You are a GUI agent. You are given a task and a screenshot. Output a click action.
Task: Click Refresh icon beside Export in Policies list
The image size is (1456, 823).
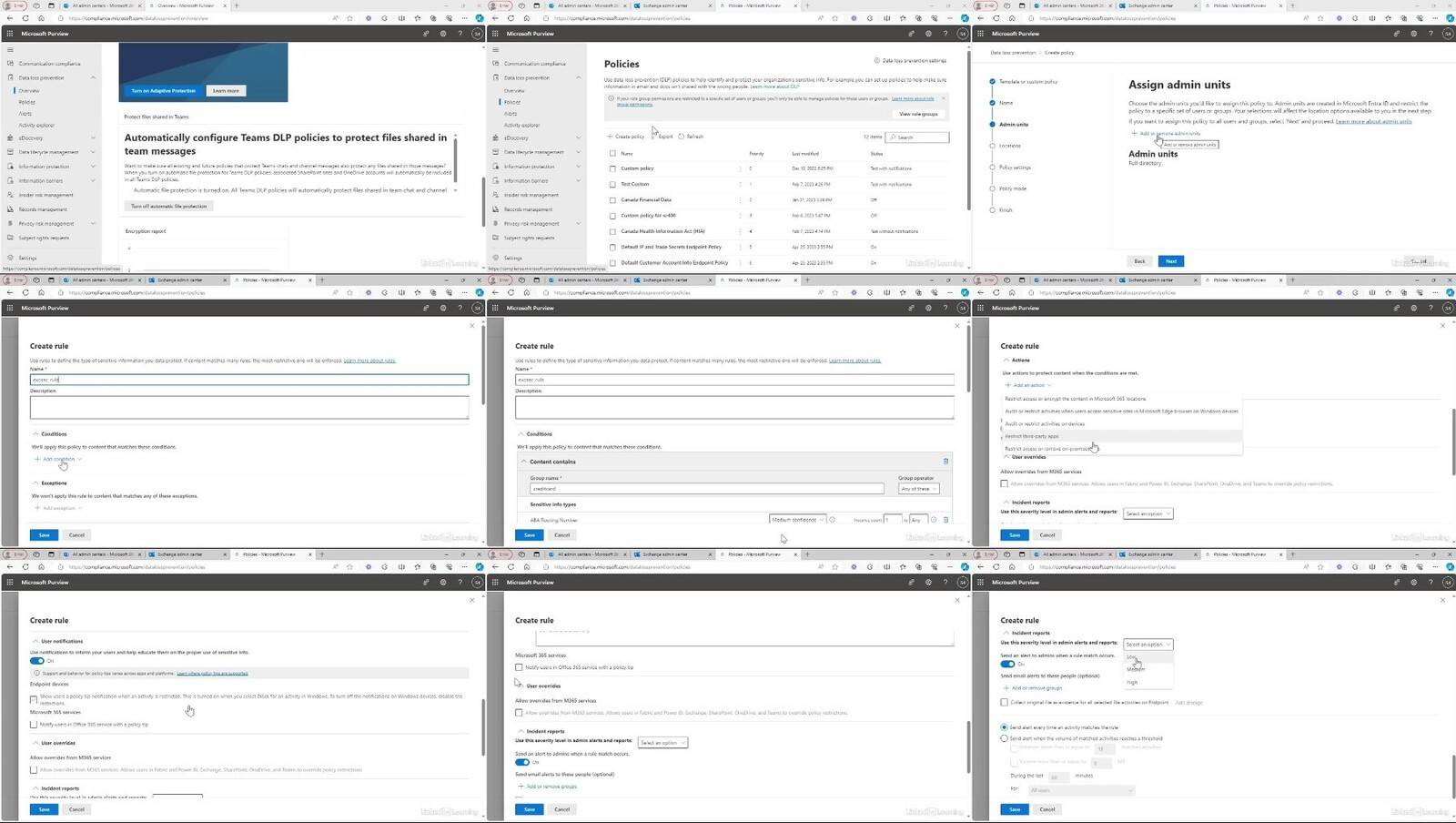(681, 137)
